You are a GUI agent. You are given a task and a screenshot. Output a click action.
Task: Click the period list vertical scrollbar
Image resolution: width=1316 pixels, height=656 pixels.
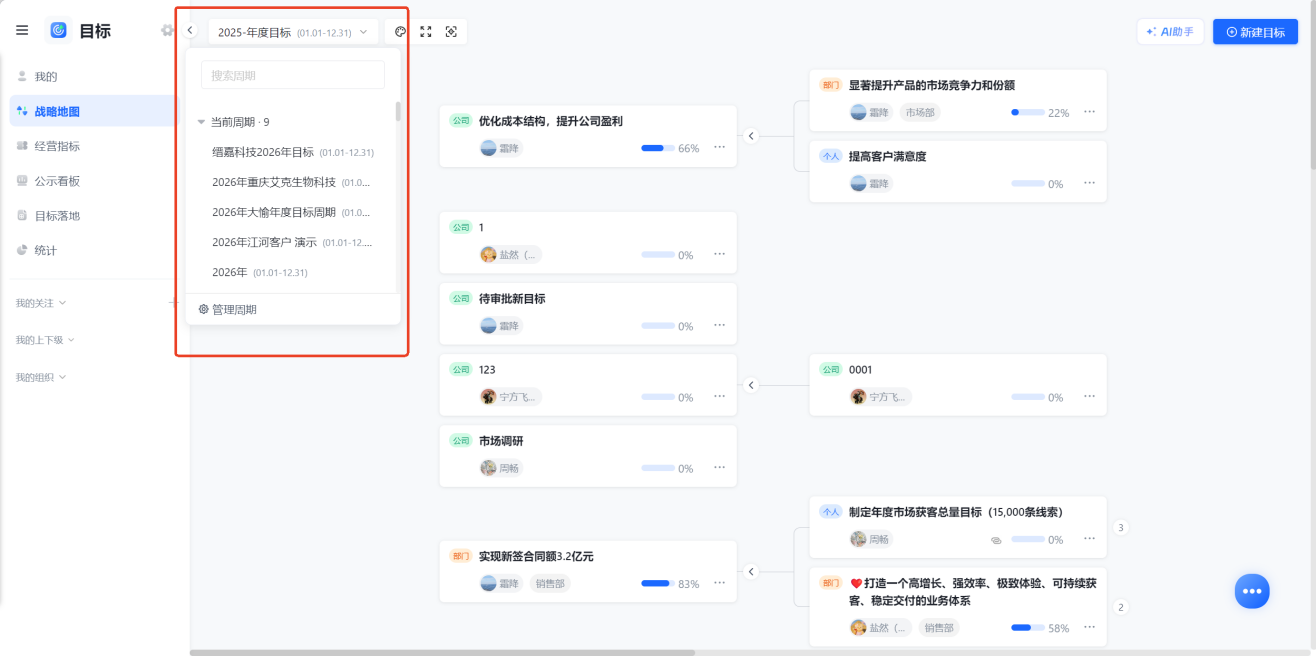point(398,111)
